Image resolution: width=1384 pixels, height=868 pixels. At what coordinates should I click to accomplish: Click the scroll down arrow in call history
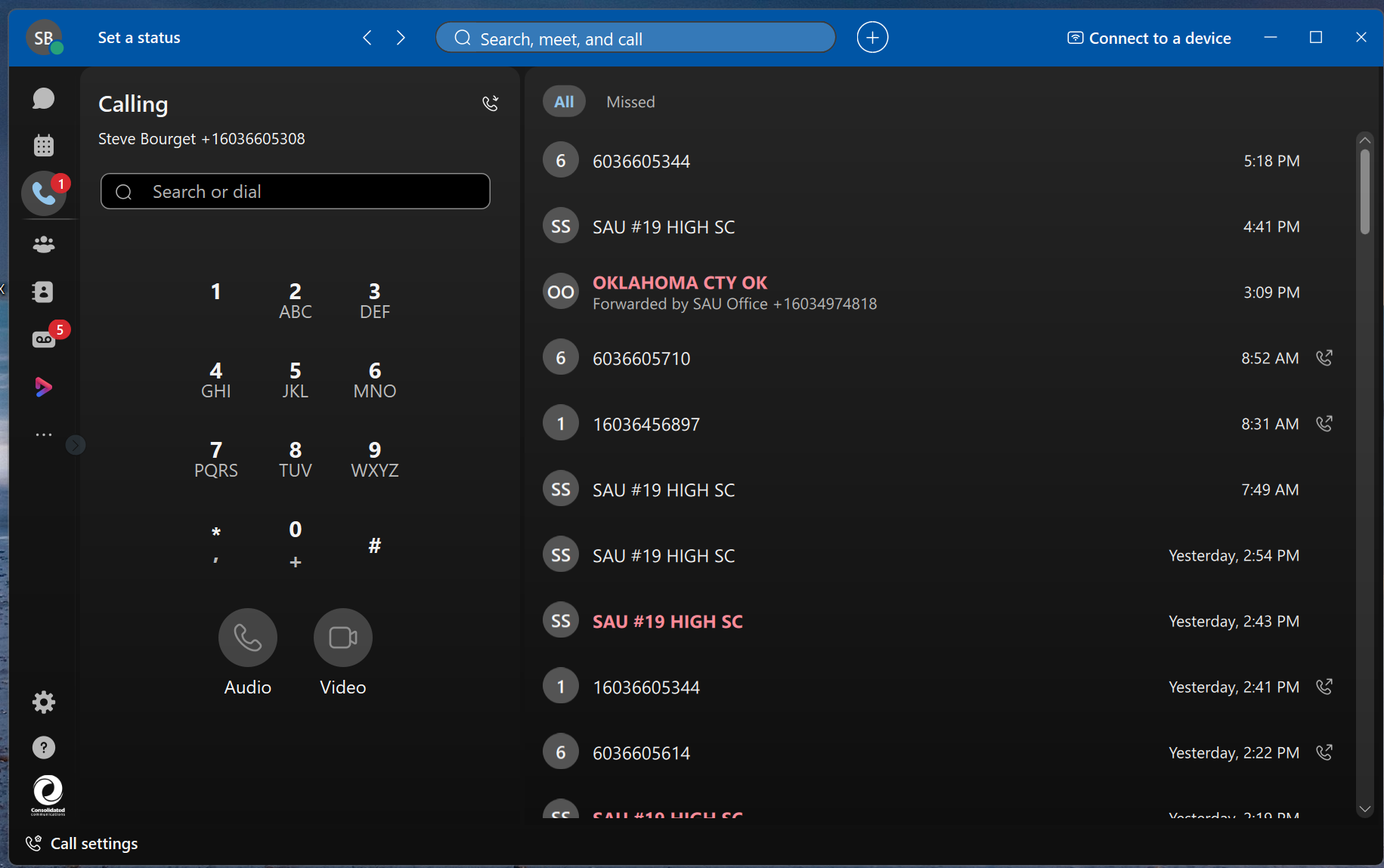(1365, 809)
